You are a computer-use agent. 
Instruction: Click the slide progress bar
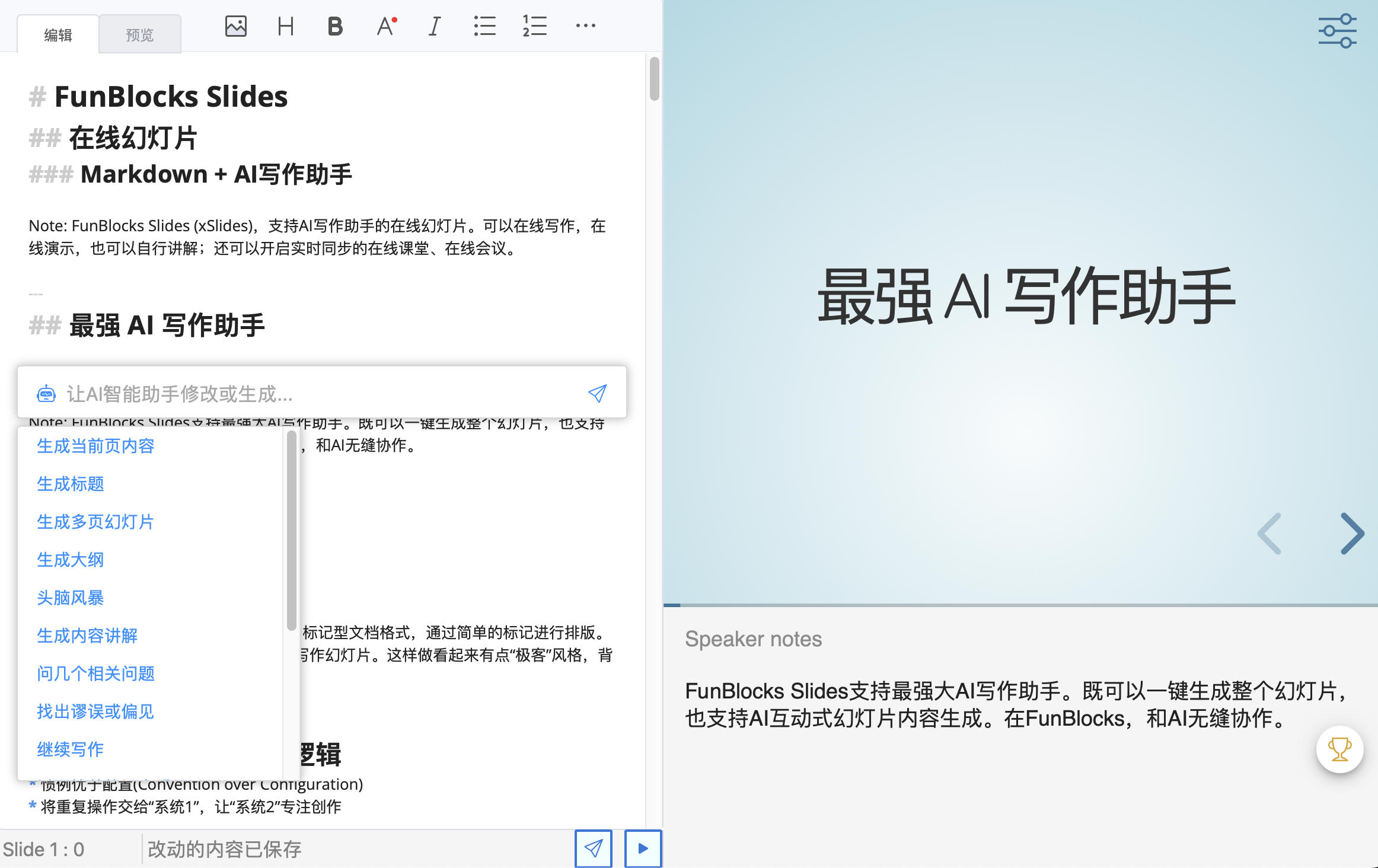pos(1020,605)
